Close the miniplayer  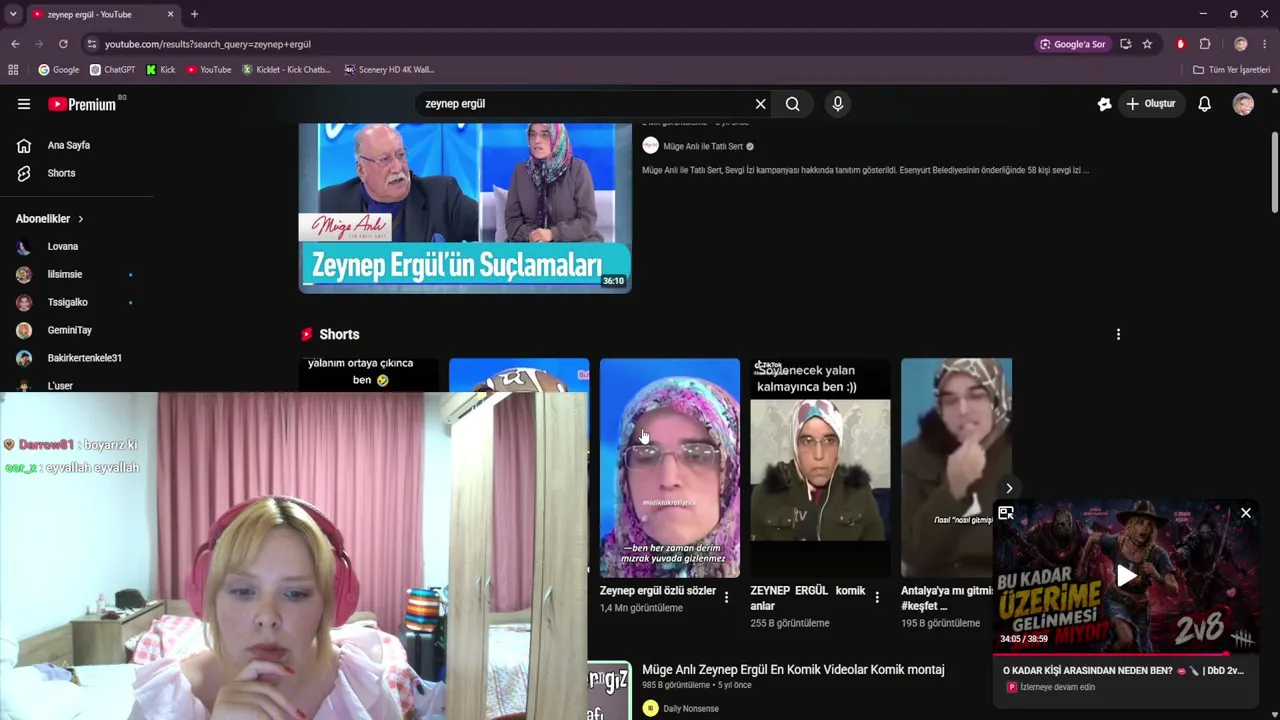1246,513
